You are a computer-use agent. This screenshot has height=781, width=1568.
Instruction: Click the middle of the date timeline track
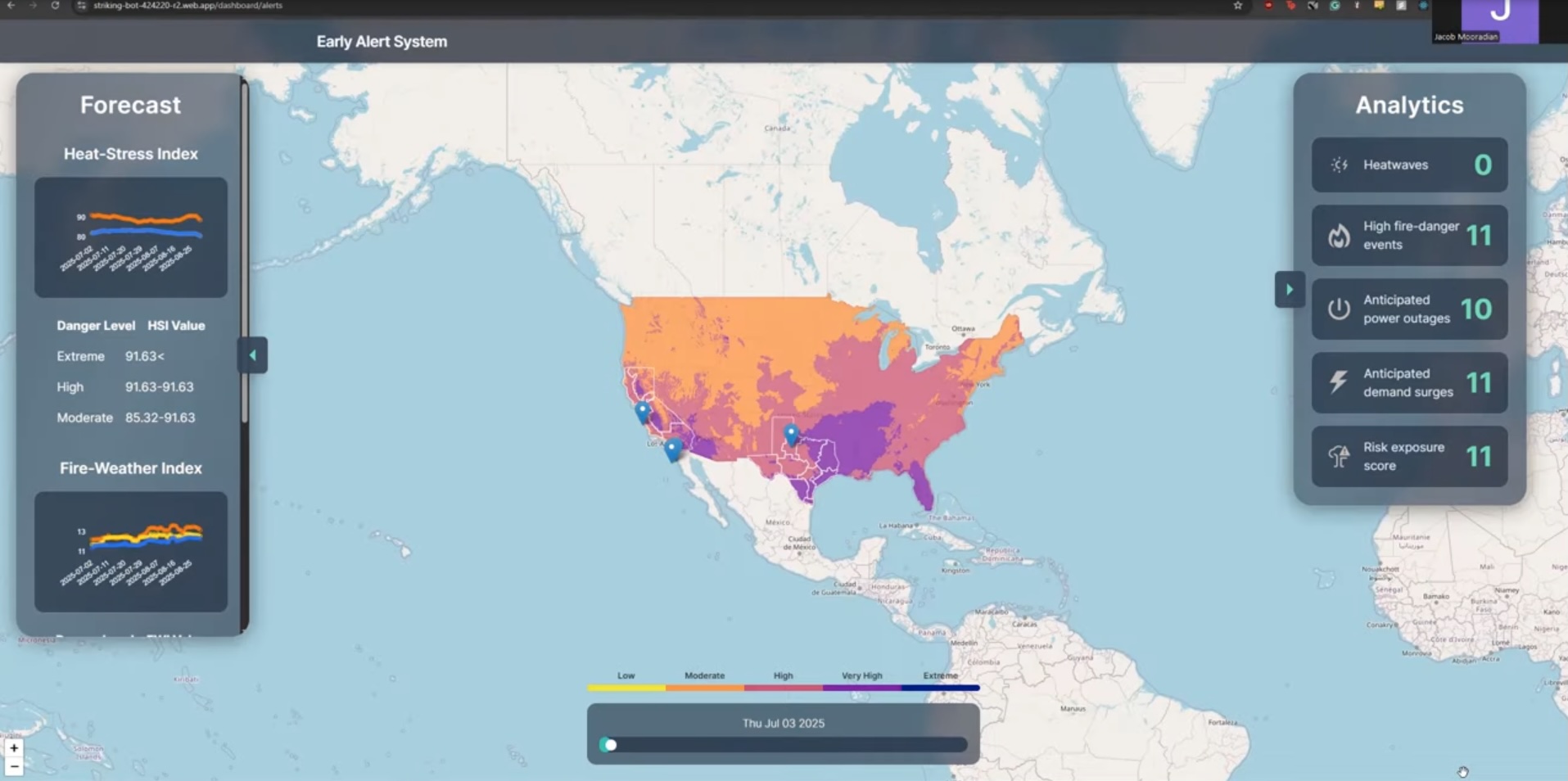[x=784, y=745]
